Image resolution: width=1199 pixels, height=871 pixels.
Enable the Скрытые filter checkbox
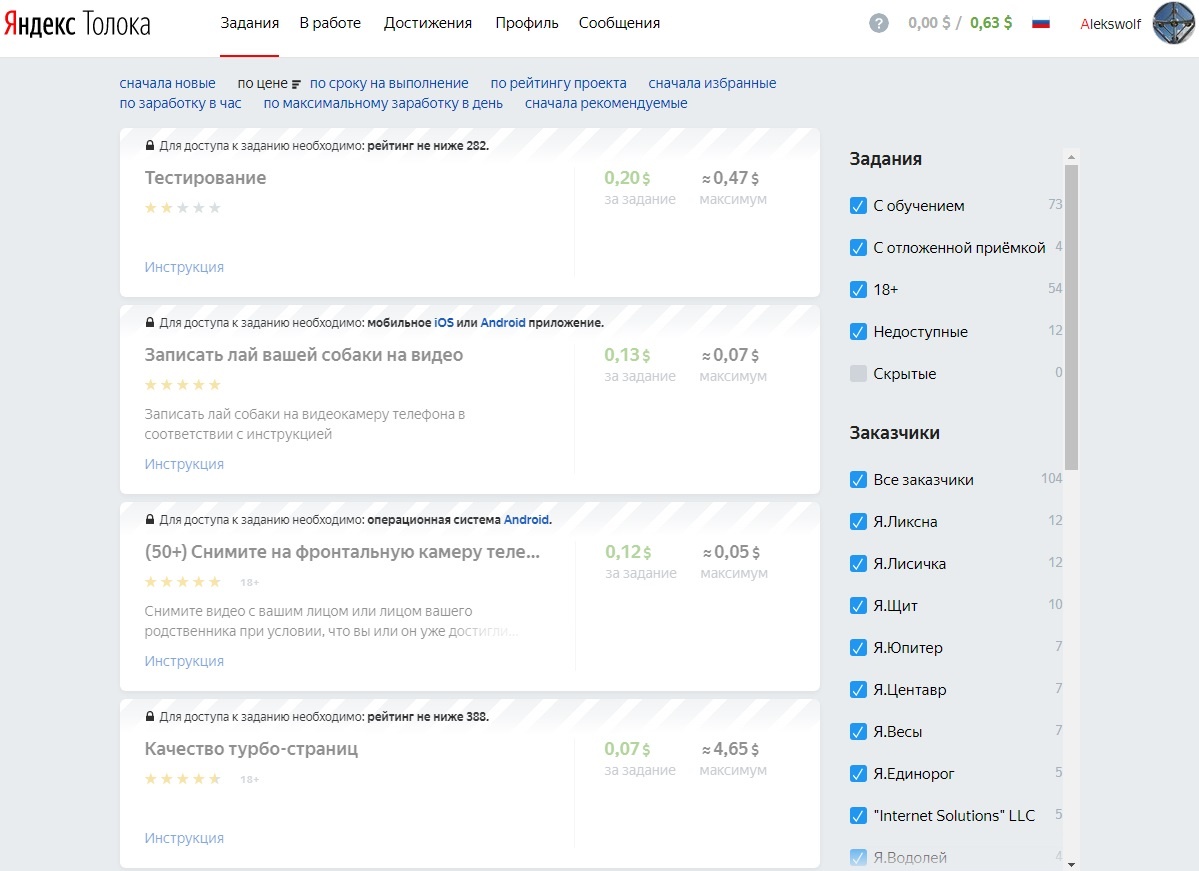click(x=858, y=374)
